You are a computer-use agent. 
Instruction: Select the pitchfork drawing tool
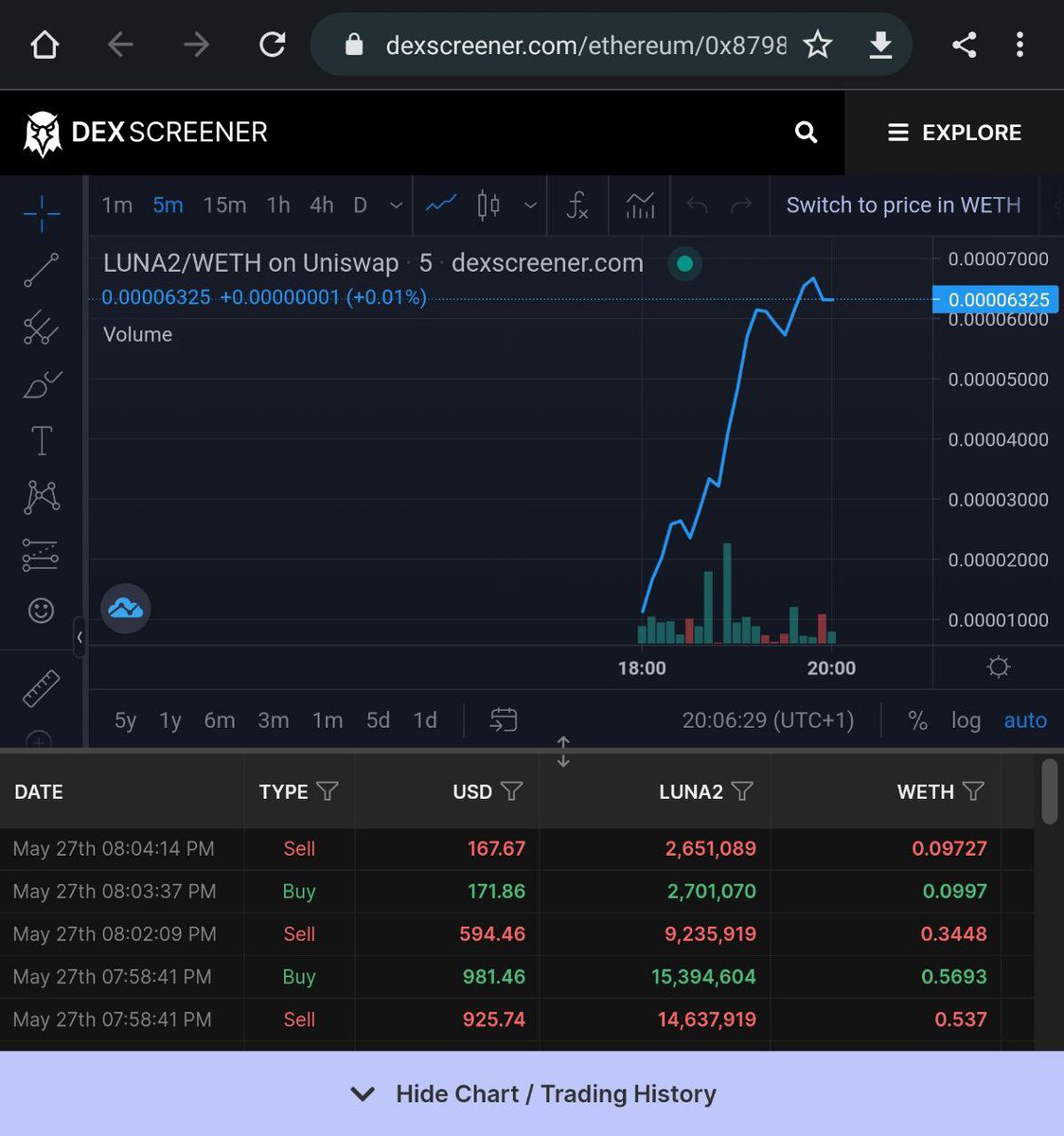(41, 328)
